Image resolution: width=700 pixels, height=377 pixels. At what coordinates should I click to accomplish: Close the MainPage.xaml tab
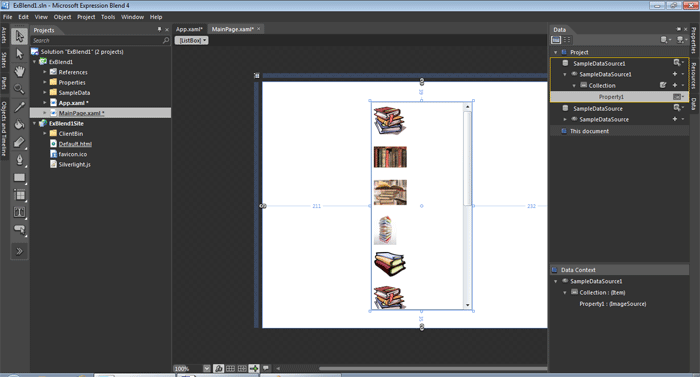[x=258, y=29]
